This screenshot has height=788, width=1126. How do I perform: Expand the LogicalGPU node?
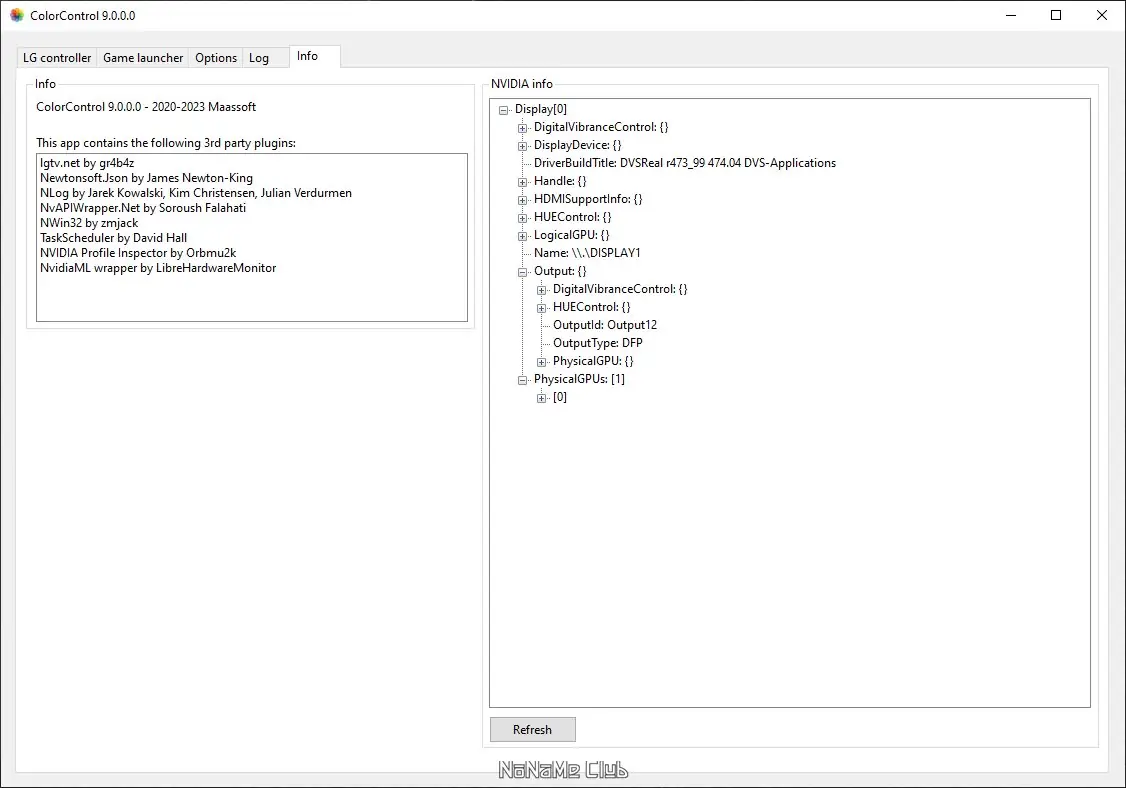pyautogui.click(x=523, y=236)
